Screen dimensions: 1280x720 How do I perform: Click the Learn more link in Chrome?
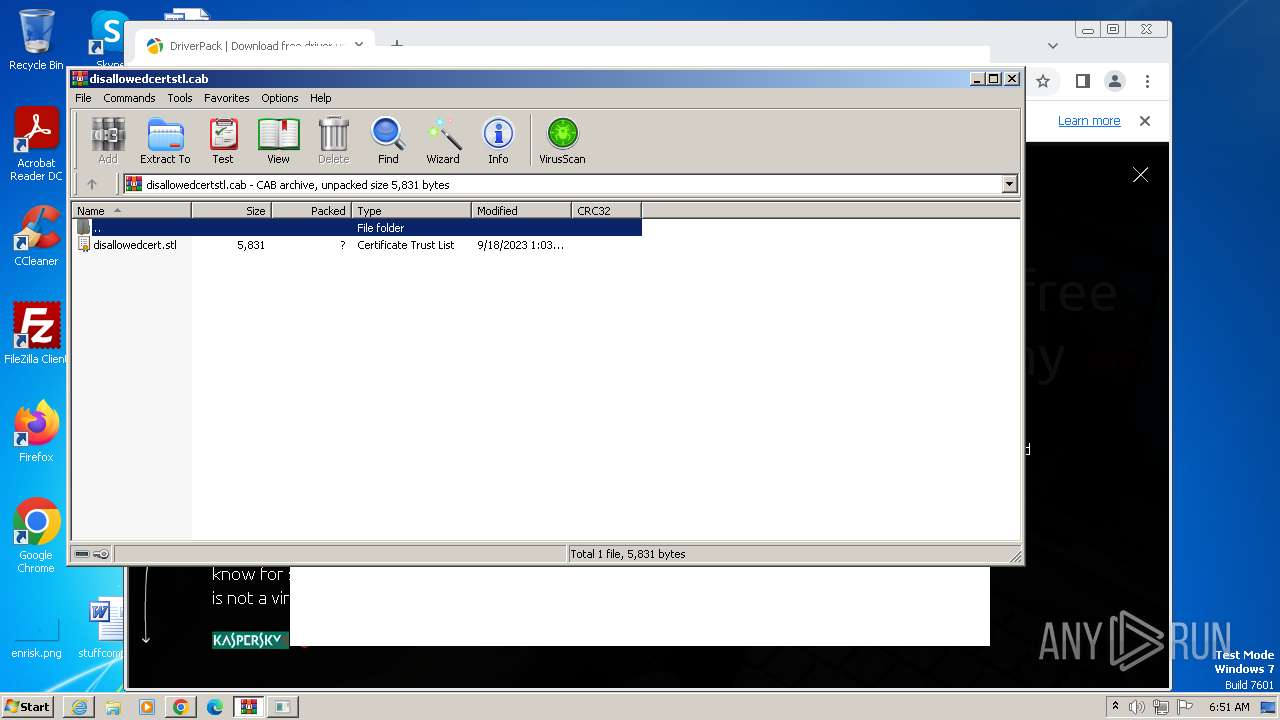tap(1089, 121)
